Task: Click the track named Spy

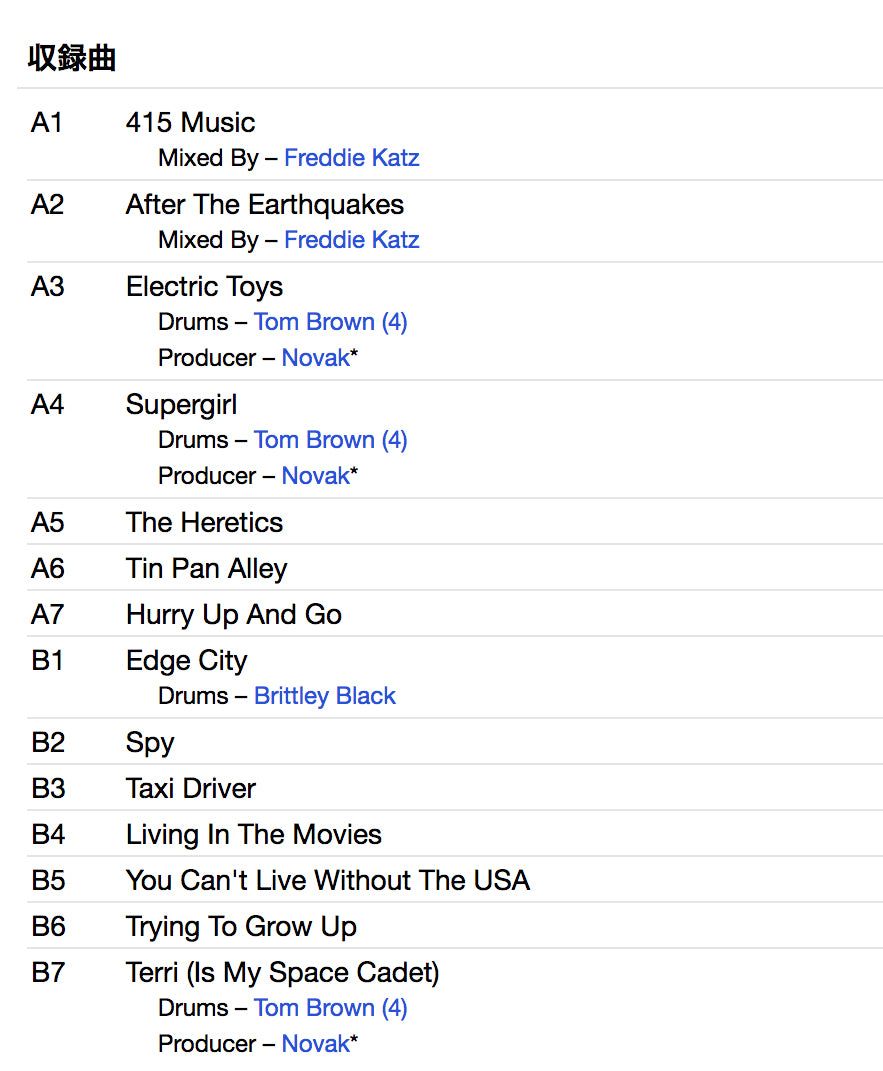Action: click(x=150, y=743)
